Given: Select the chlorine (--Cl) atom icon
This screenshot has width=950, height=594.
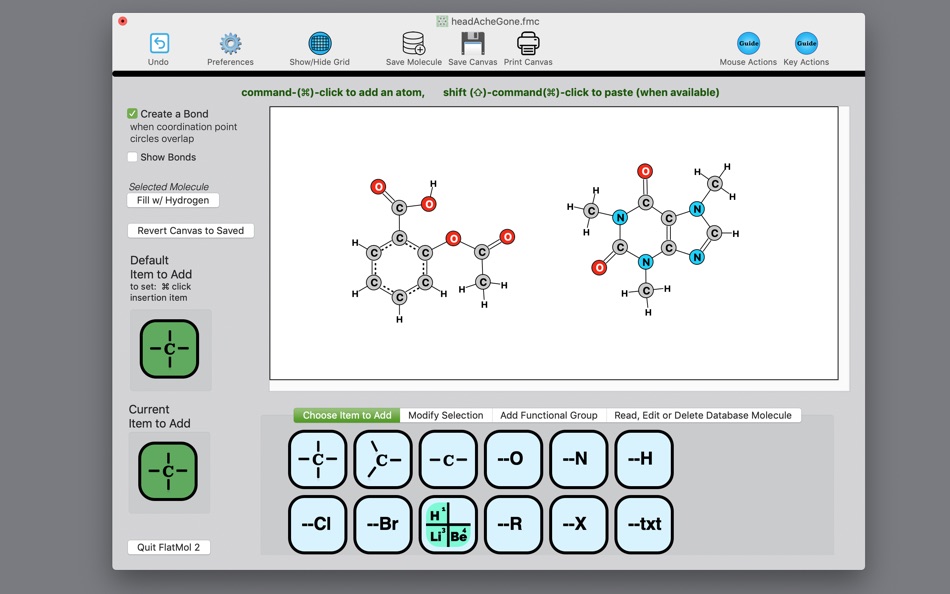Looking at the screenshot, I should click(x=317, y=524).
